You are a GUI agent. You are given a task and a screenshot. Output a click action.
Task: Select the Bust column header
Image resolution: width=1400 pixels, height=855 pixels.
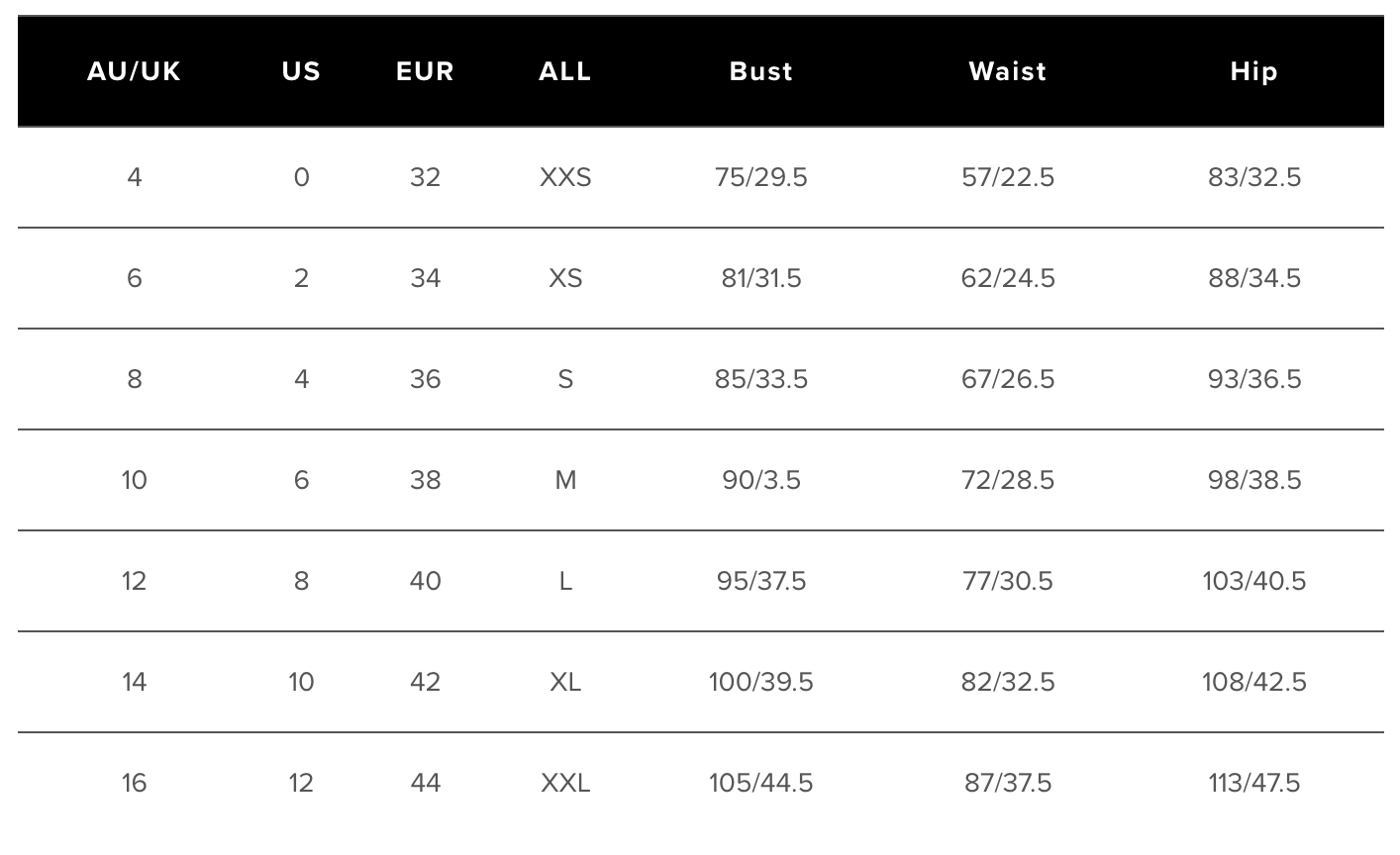click(761, 71)
